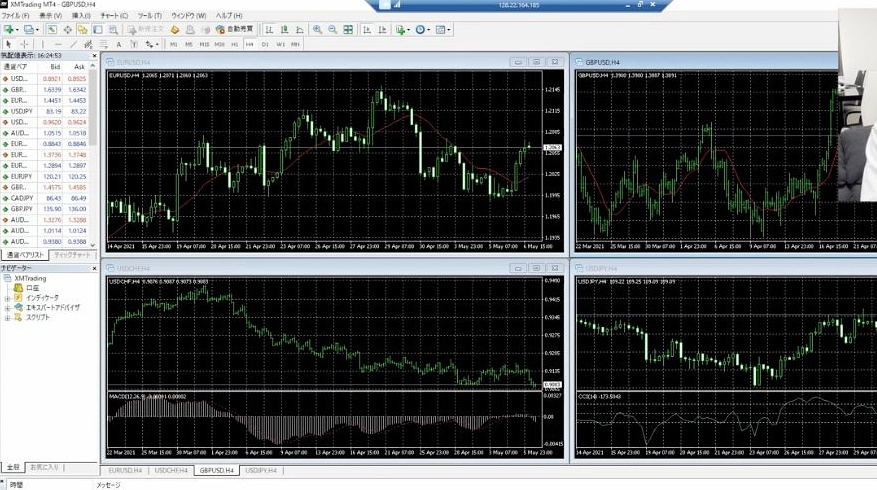Select CADJPY row in Market Watch
The width and height of the screenshot is (877, 490).
tap(45, 198)
